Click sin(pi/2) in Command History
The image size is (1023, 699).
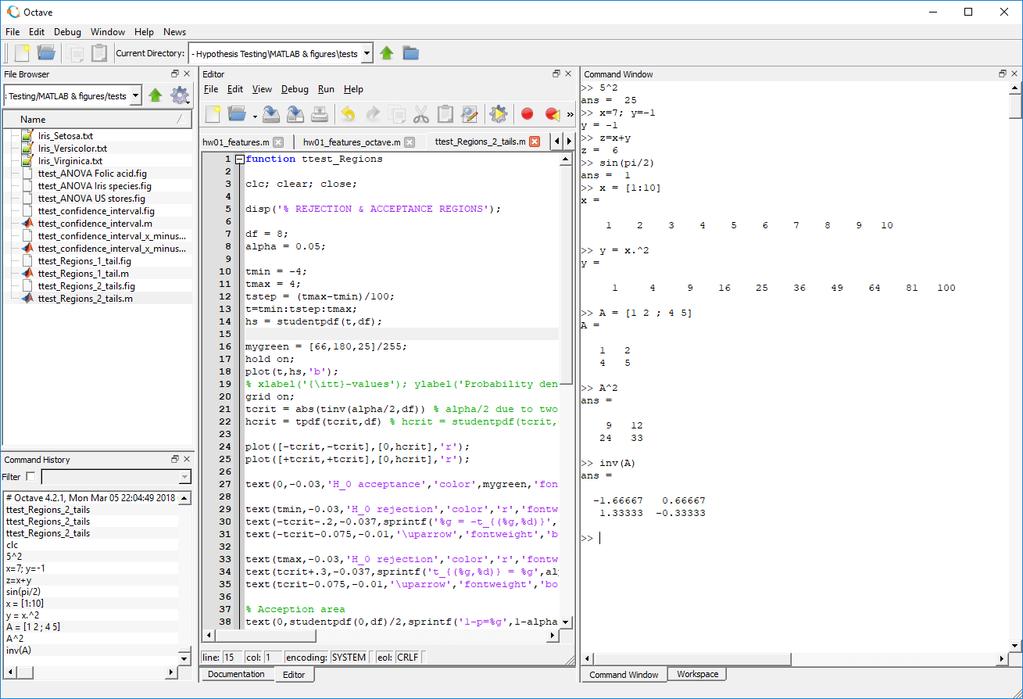pyautogui.click(x=23, y=591)
